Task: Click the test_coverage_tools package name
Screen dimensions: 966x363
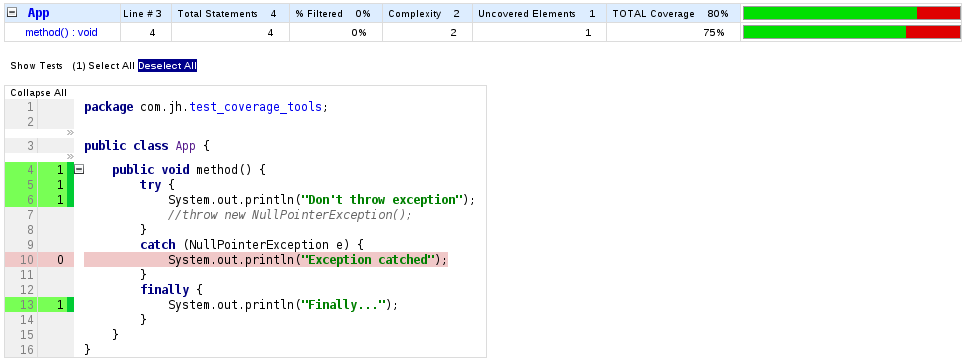Action: [255, 107]
